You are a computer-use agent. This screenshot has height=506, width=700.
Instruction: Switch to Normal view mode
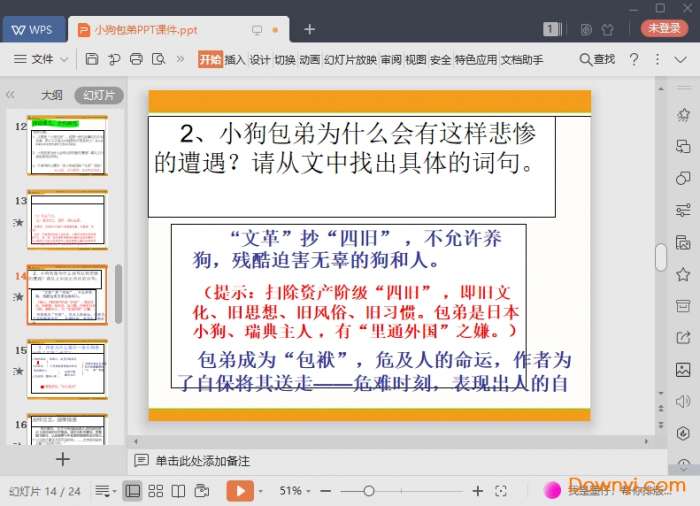coord(132,491)
